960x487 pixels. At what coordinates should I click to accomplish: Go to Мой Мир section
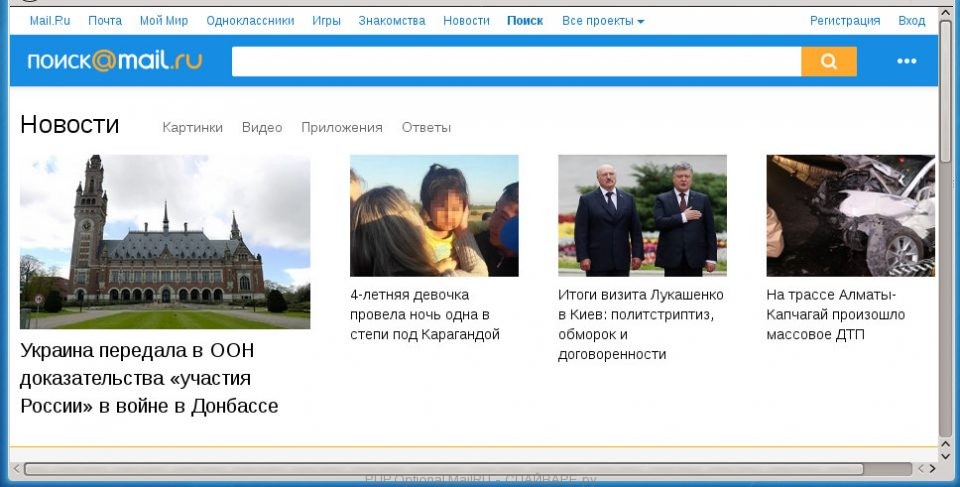click(x=164, y=21)
